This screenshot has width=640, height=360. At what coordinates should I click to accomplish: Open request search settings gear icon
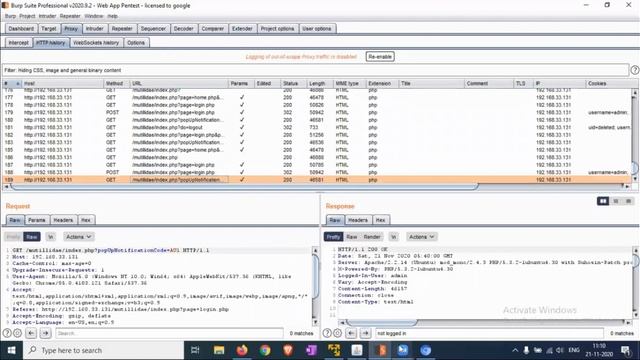point(17,333)
